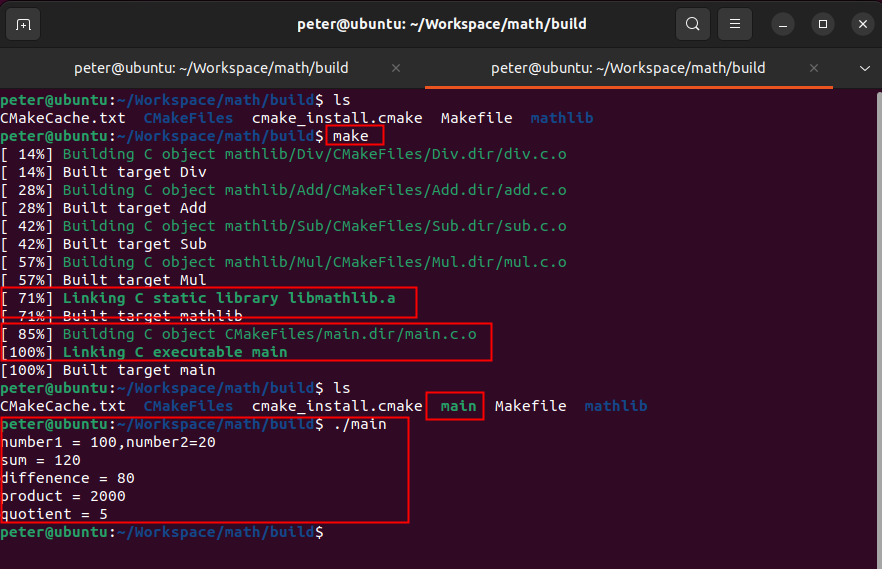882x569 pixels.
Task: Close the terminal window
Action: pyautogui.click(x=860, y=24)
